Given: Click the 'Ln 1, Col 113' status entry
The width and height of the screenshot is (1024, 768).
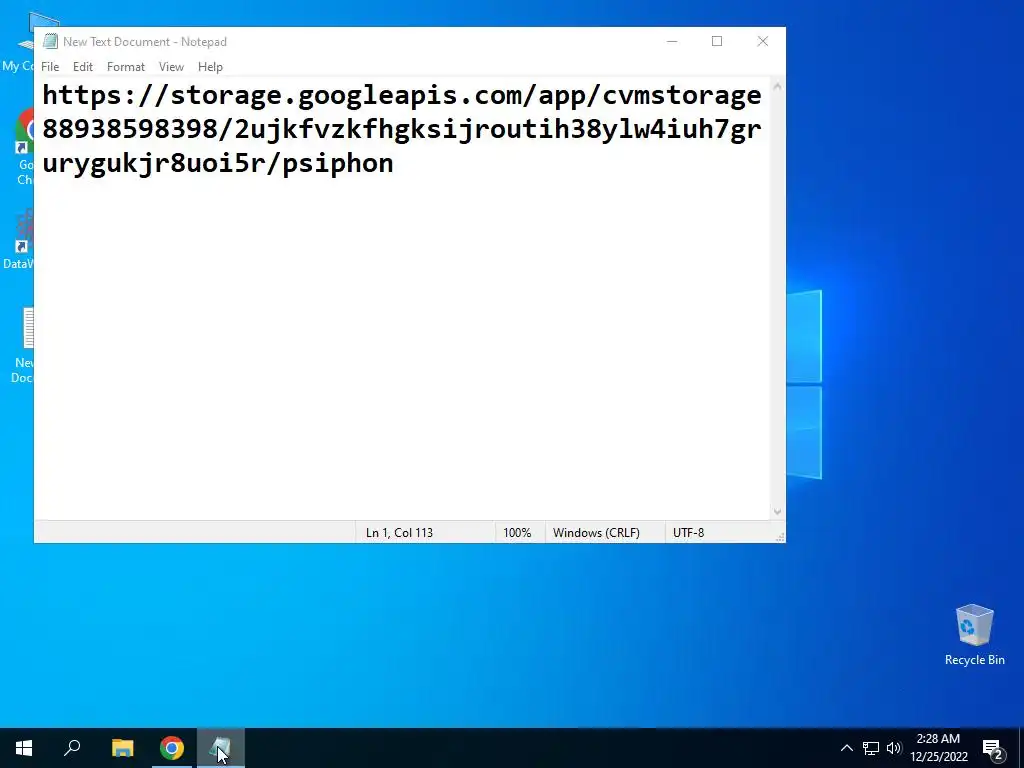Looking at the screenshot, I should 399,533.
